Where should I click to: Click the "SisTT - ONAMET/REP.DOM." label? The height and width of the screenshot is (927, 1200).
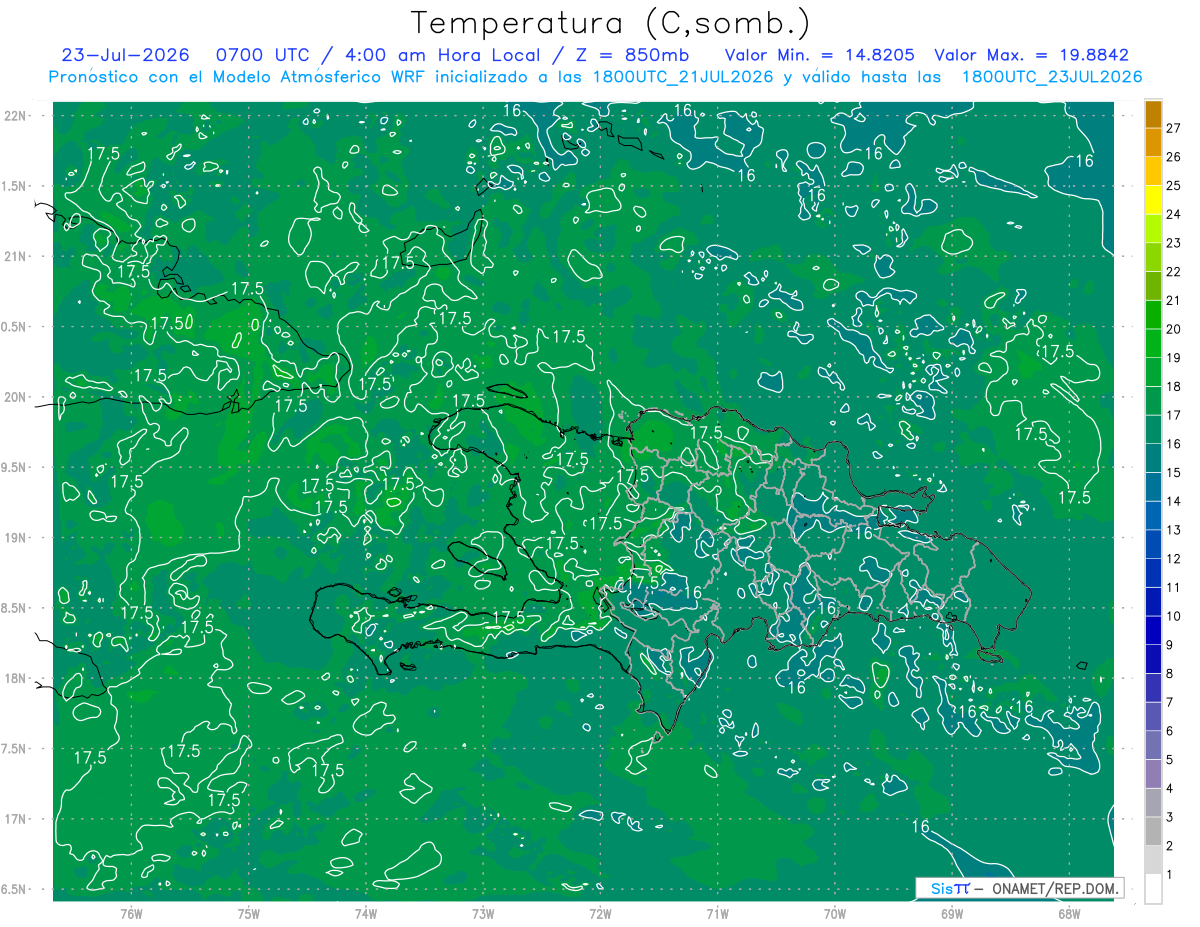(1019, 888)
